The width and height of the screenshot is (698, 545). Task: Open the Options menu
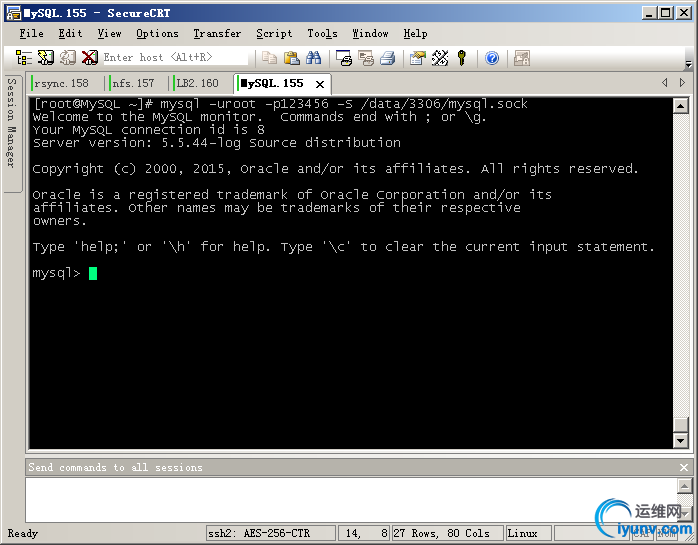tap(157, 33)
